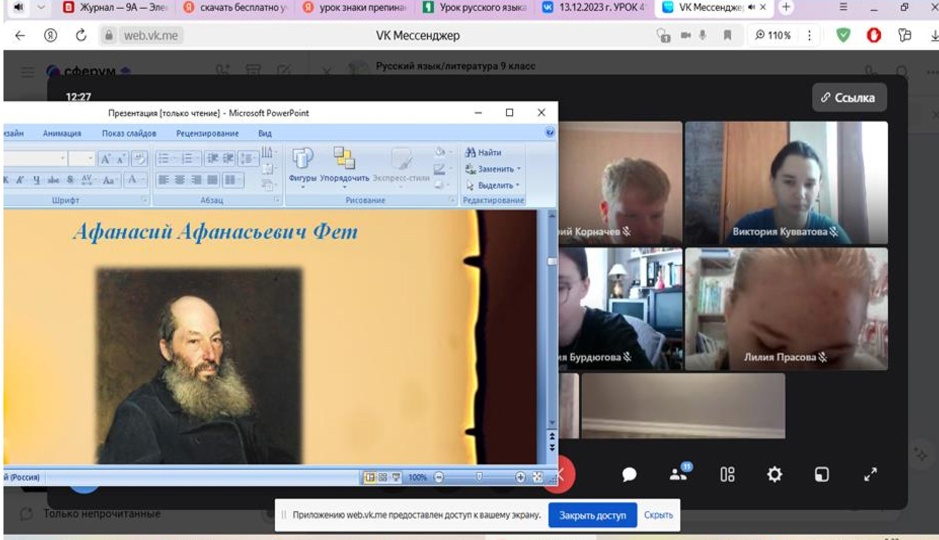The height and width of the screenshot is (540, 939).
Task: Click Скрыть link in sharing notice
Action: [x=658, y=515]
